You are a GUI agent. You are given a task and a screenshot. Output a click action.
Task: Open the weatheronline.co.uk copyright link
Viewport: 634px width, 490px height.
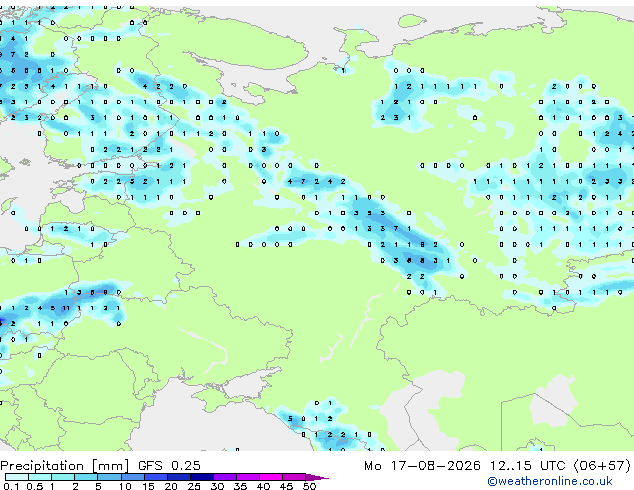pos(550,481)
